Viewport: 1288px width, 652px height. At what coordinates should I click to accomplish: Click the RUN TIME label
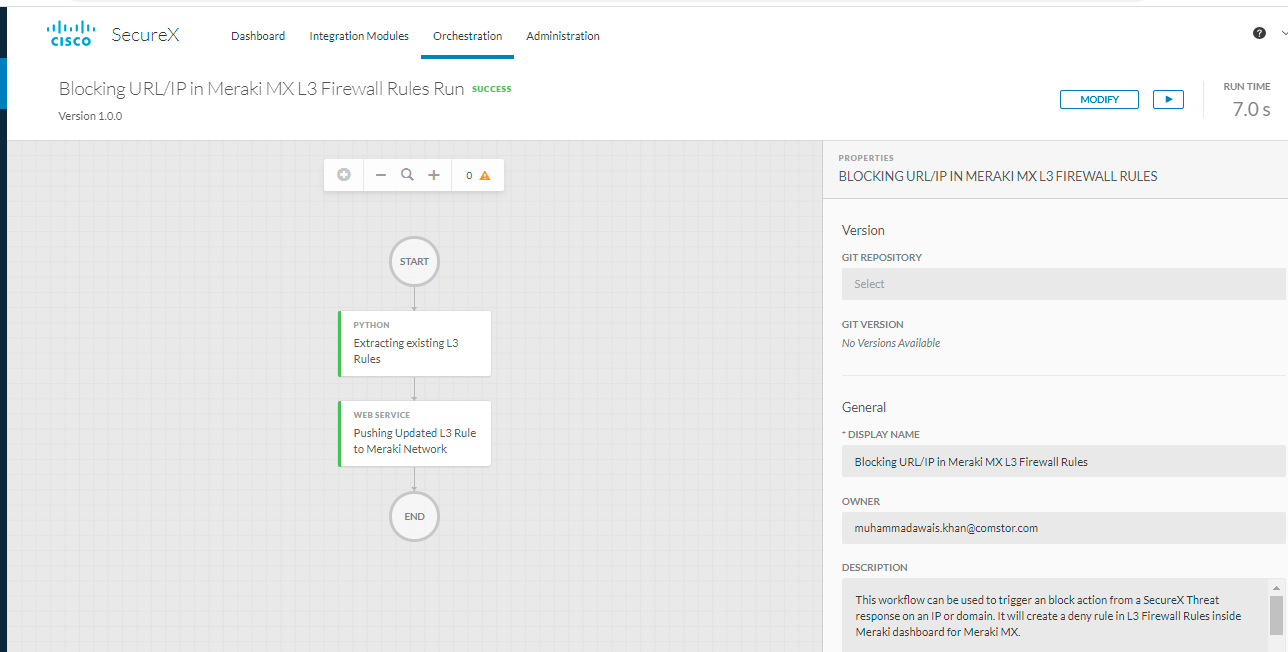[1247, 87]
